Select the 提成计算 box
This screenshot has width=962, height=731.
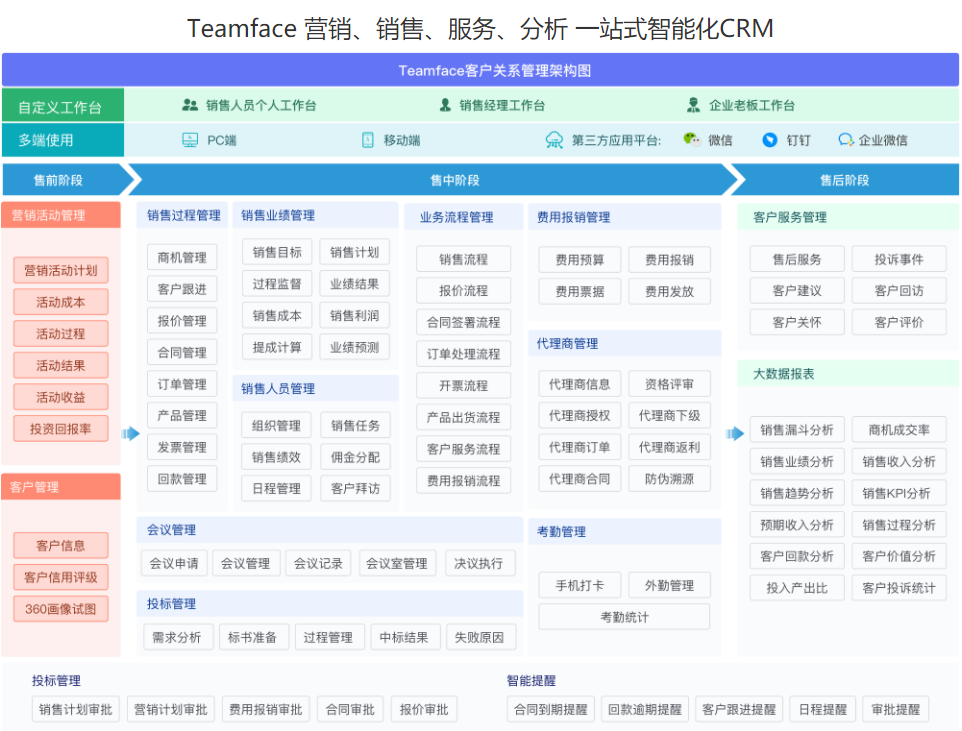pyautogui.click(x=277, y=347)
